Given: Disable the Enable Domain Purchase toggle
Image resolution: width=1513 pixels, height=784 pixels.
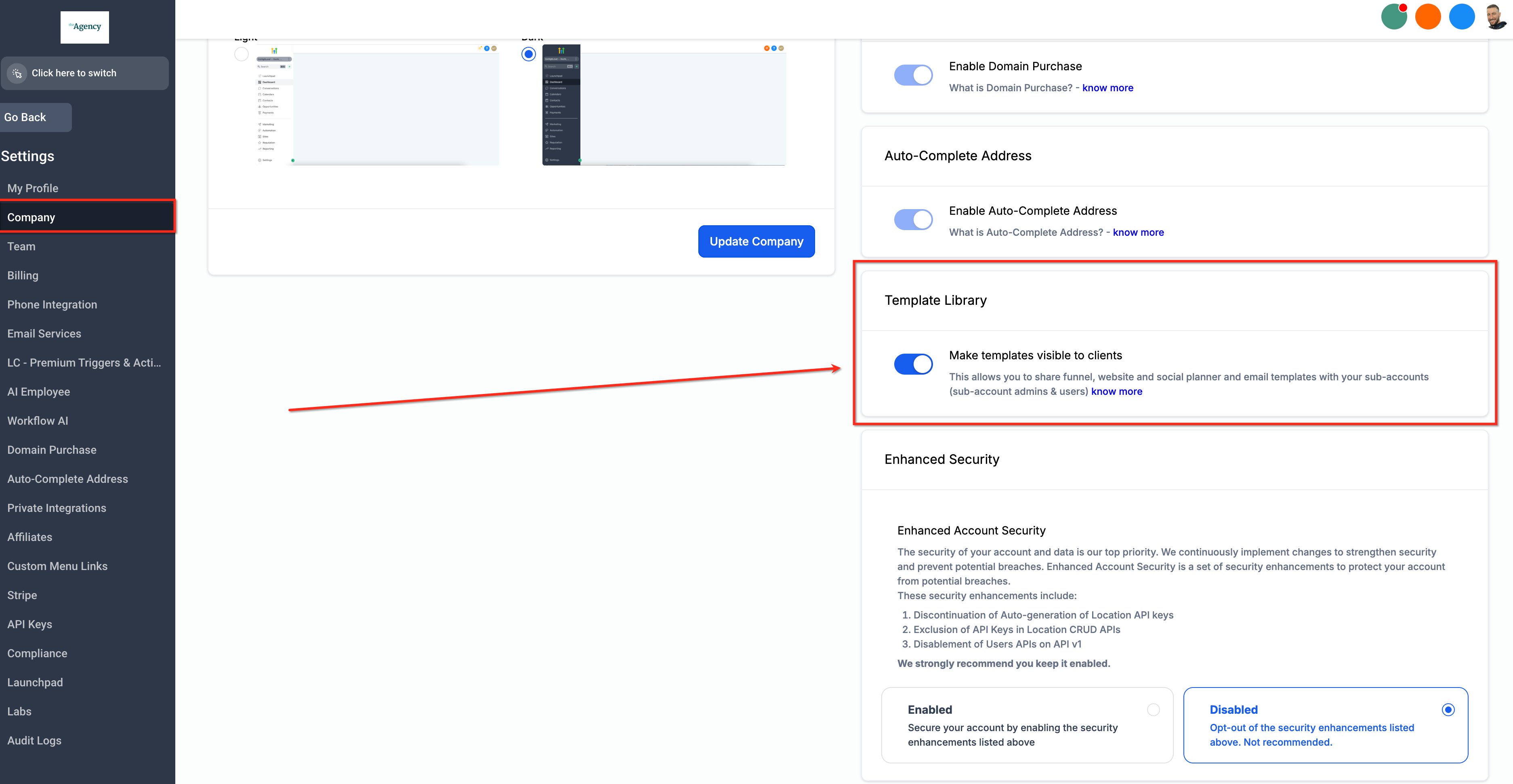Looking at the screenshot, I should [x=913, y=75].
